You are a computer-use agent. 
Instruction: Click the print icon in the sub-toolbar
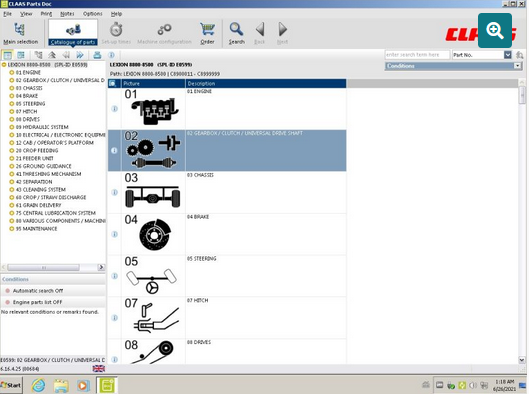pyautogui.click(x=97, y=55)
